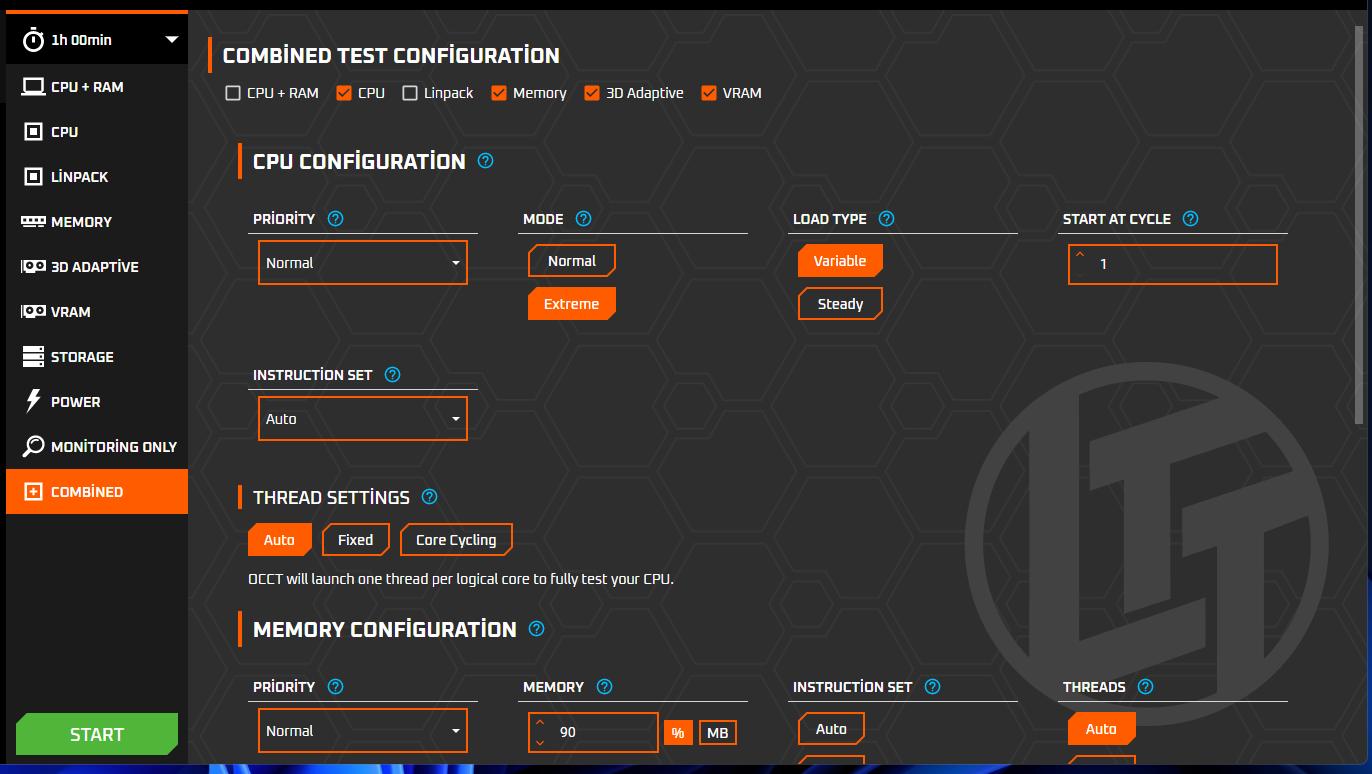The height and width of the screenshot is (774, 1372).
Task: Uncheck the Memory test checkbox
Action: coord(499,93)
